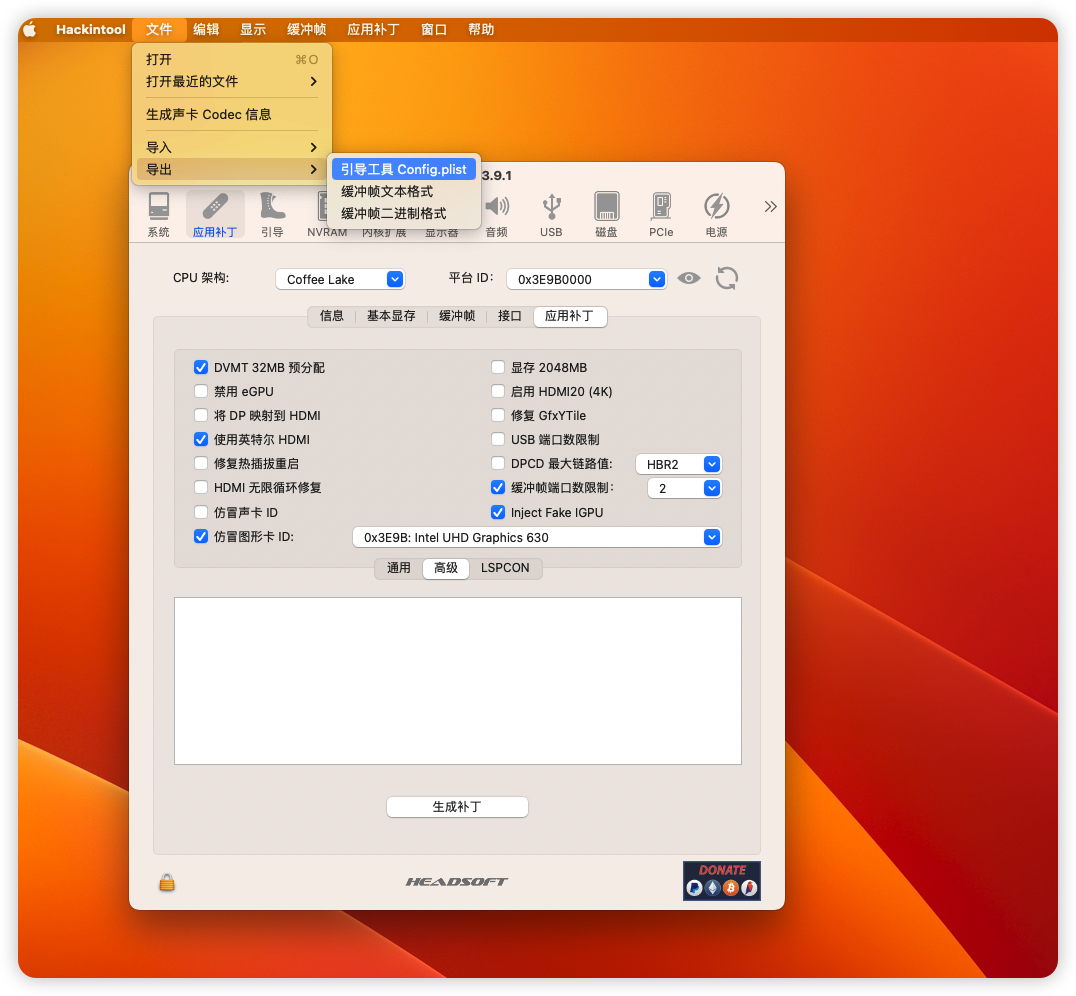Open the Intel UHD Graphics 630 dropdown
This screenshot has height=996, width=1076.
click(537, 537)
